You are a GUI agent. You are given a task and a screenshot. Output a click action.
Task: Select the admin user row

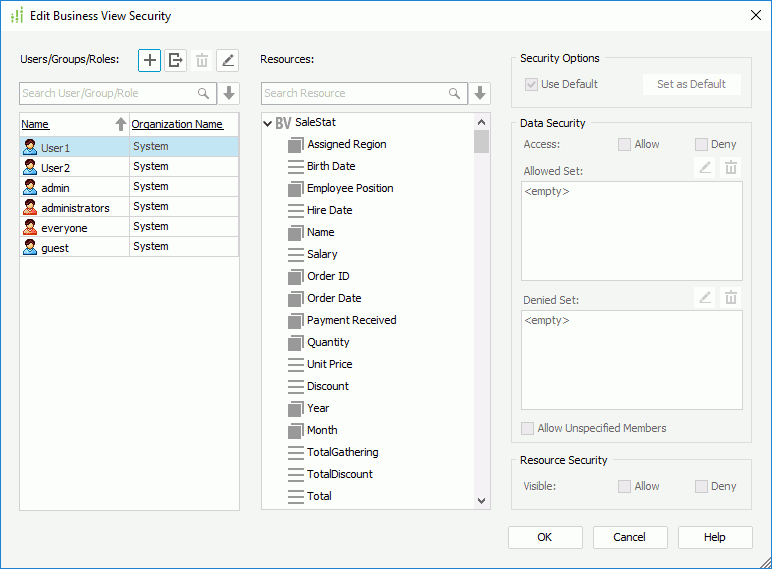(56, 187)
